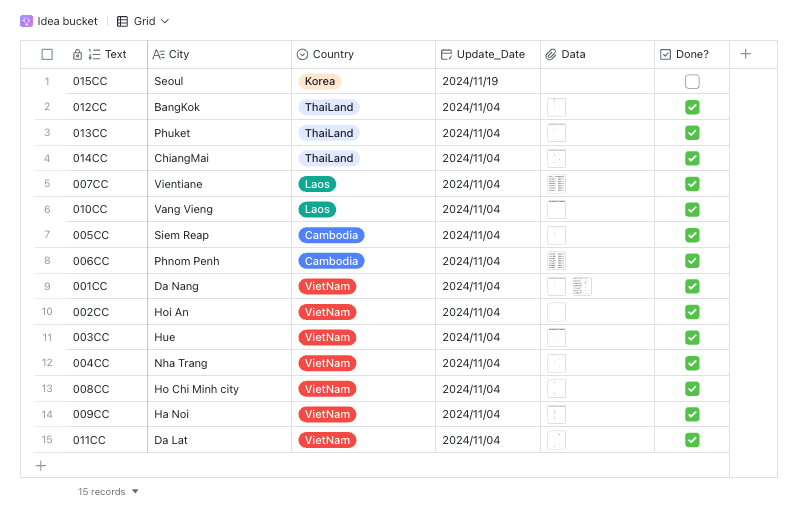Uncheck Done for Vientiane row
Screen dimensions: 811x515
pos(692,184)
